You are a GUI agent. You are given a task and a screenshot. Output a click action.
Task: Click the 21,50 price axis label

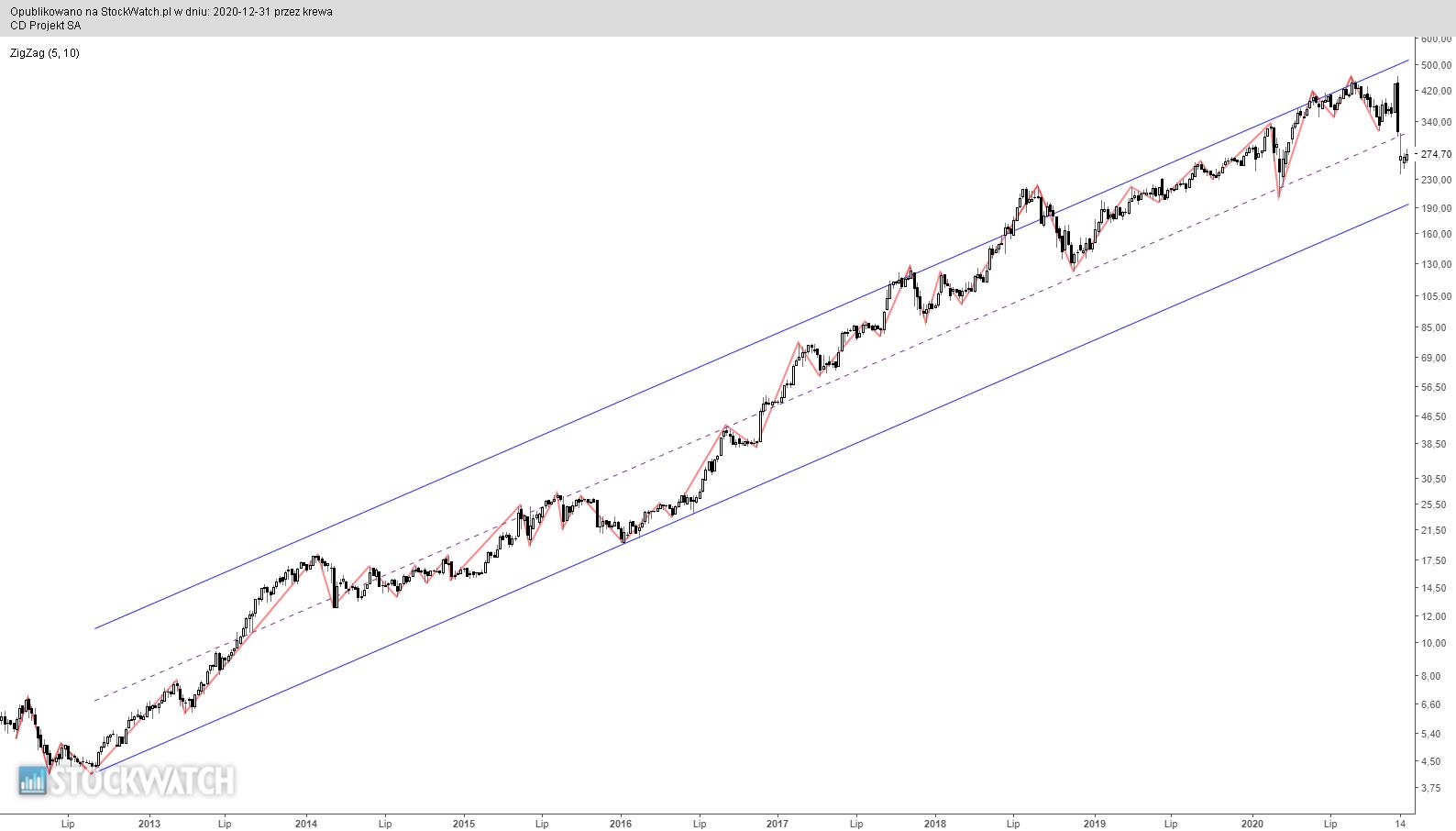tap(1433, 530)
